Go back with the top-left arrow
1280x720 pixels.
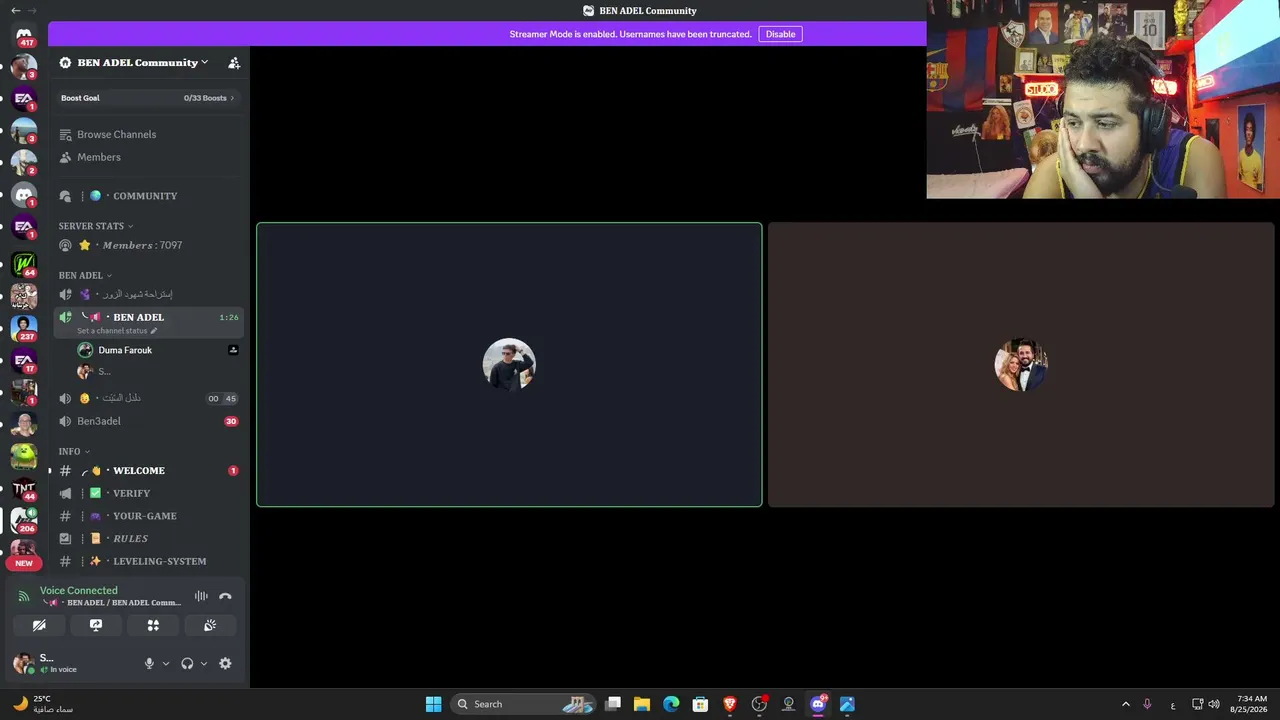(x=15, y=10)
